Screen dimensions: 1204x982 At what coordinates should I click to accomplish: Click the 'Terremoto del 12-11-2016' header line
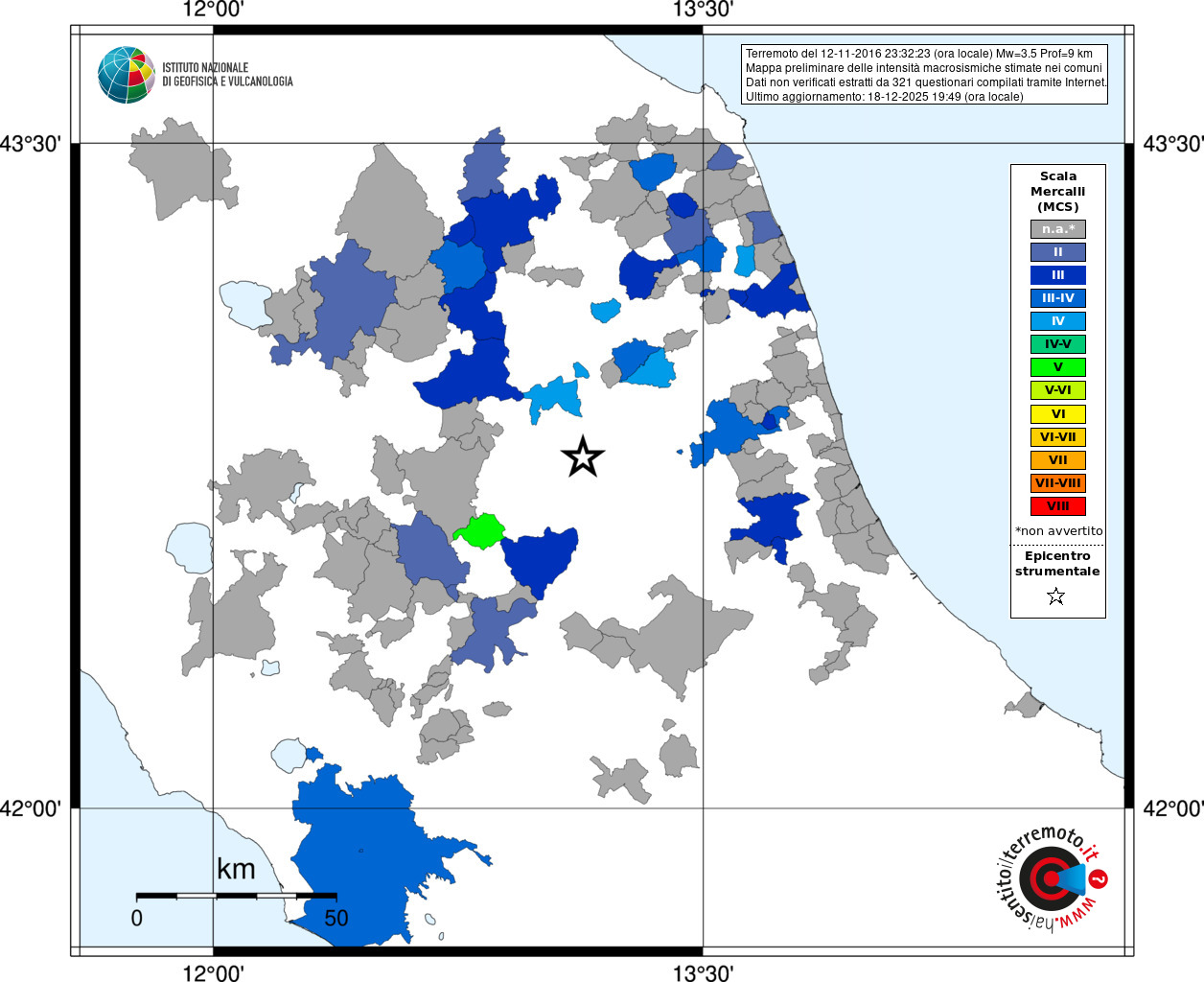click(919, 54)
